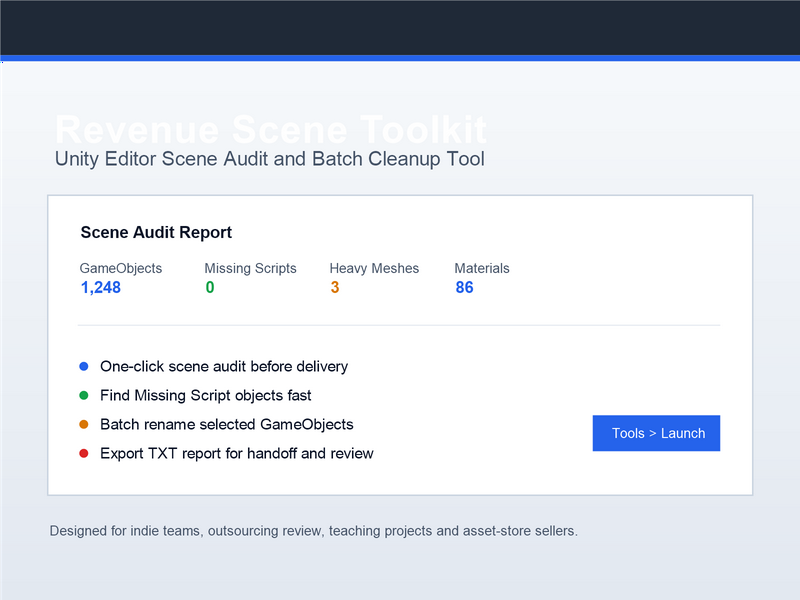The height and width of the screenshot is (600, 800).
Task: Click the Unity Editor Scene Audit subtitle
Action: pos(270,159)
